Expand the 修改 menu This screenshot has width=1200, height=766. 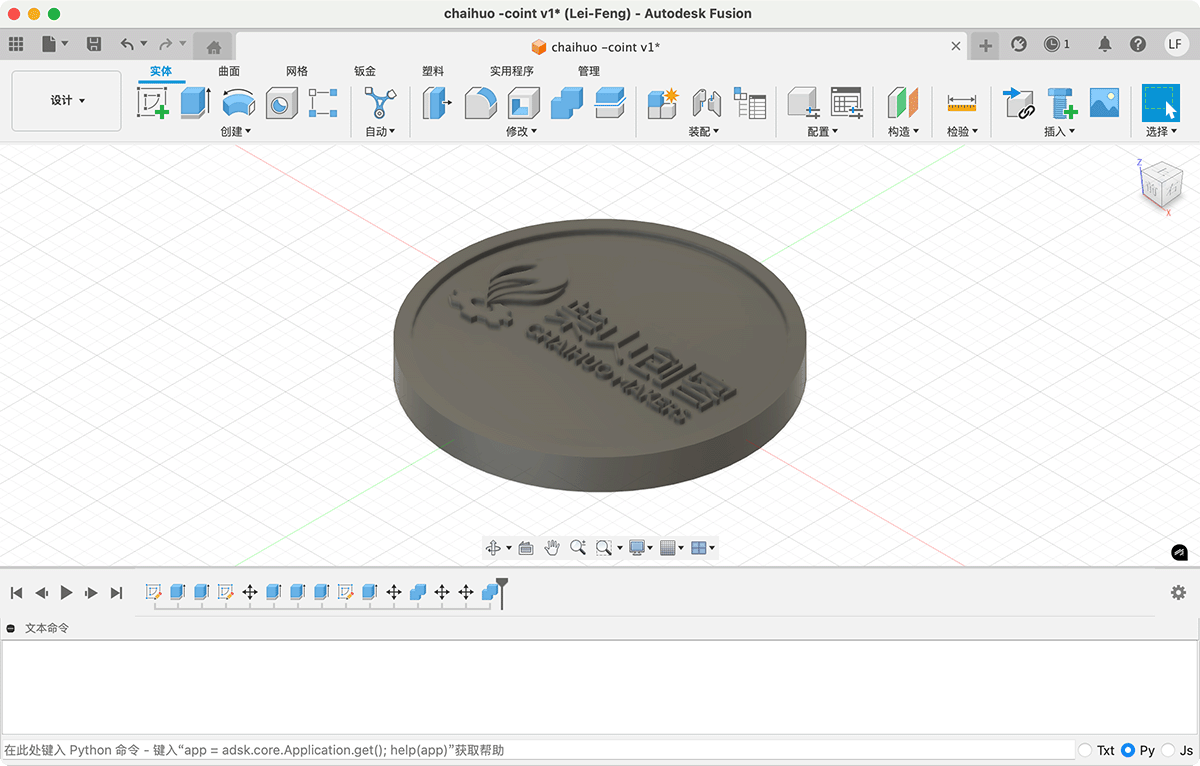(x=521, y=131)
